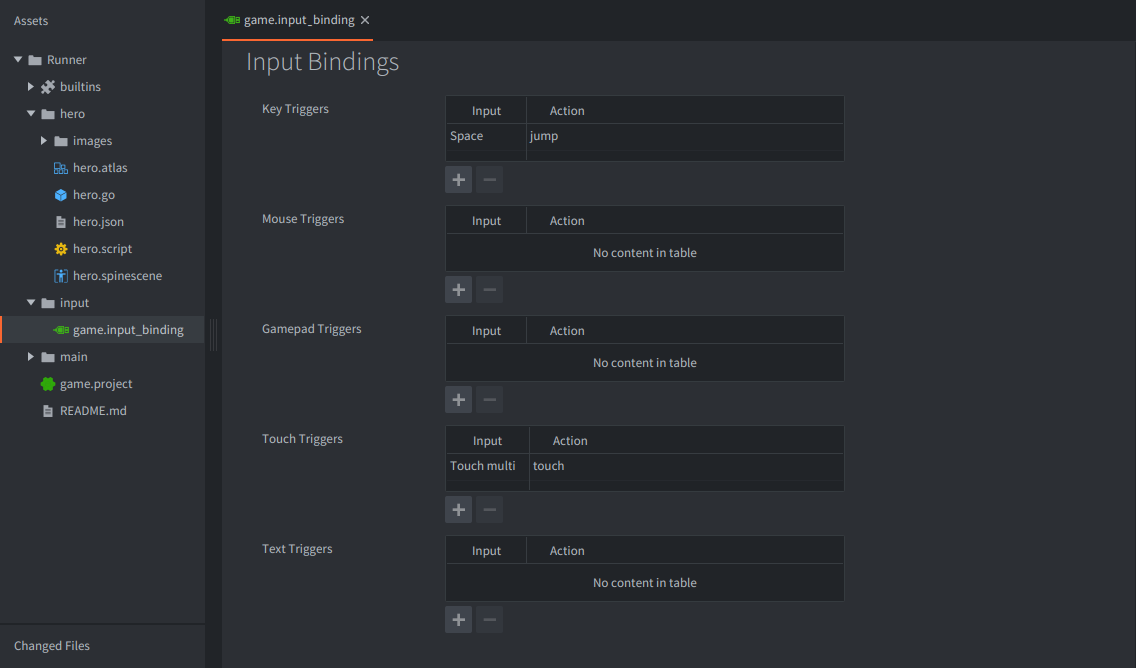Expand the builtins folder
This screenshot has width=1136, height=668.
click(x=30, y=86)
